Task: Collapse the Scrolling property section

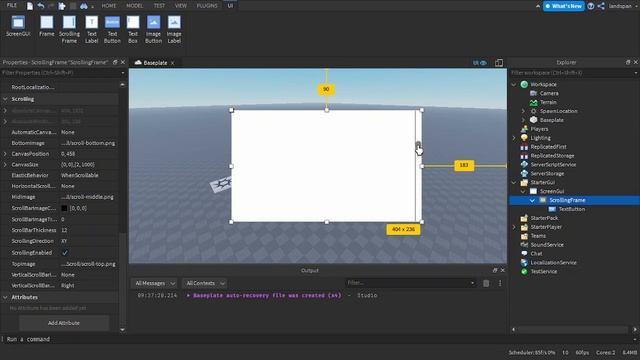Action: pos(5,99)
